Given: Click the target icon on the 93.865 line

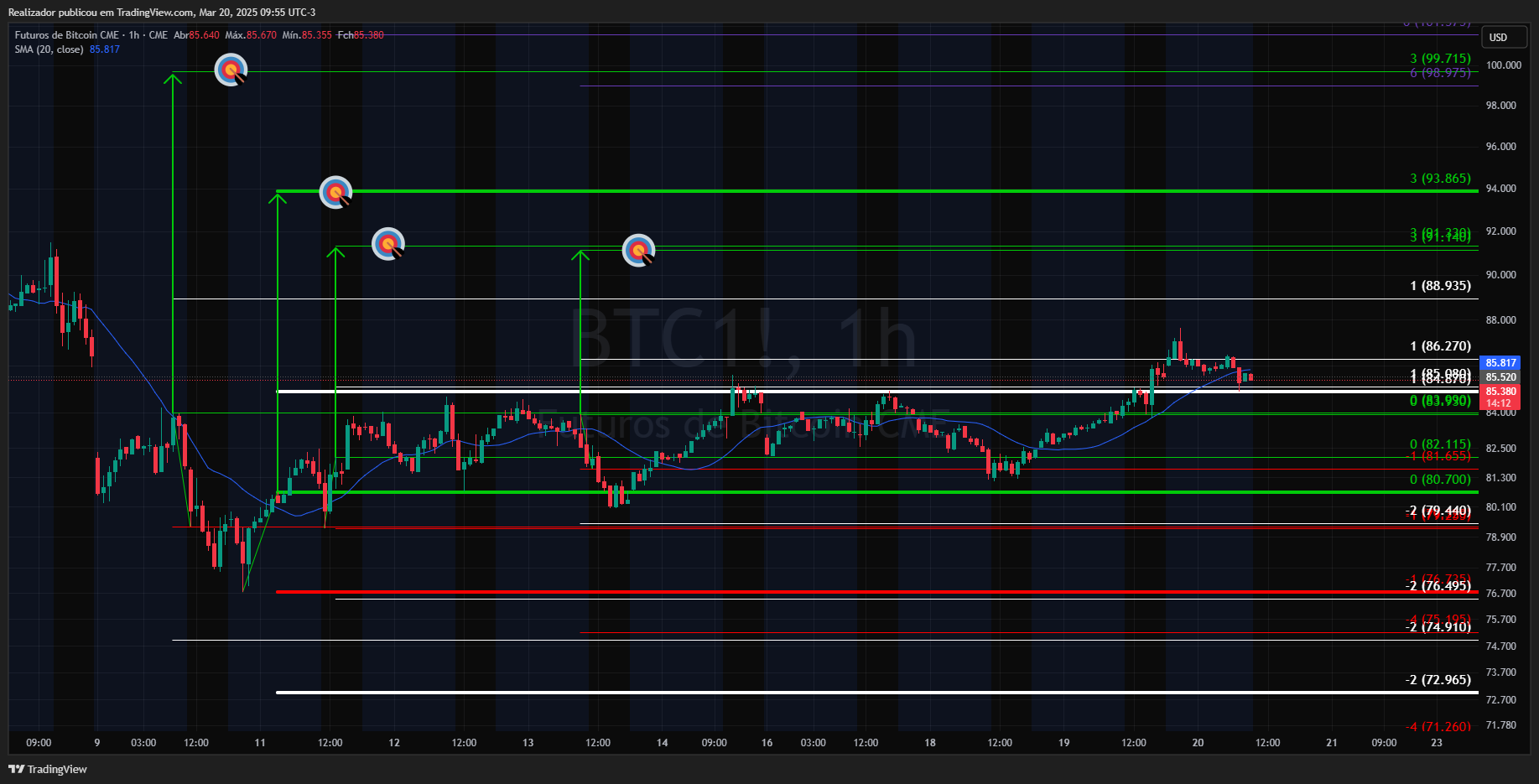Looking at the screenshot, I should (x=335, y=193).
